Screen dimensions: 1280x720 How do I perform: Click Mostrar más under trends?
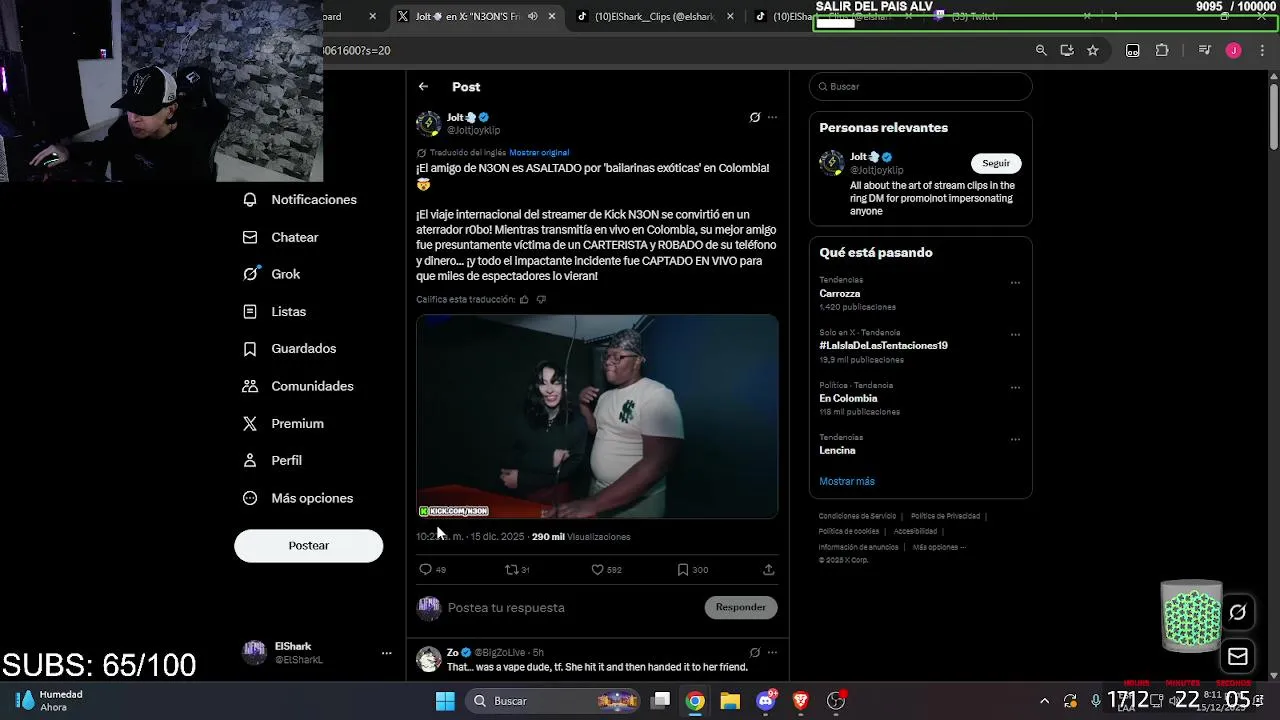(x=847, y=482)
